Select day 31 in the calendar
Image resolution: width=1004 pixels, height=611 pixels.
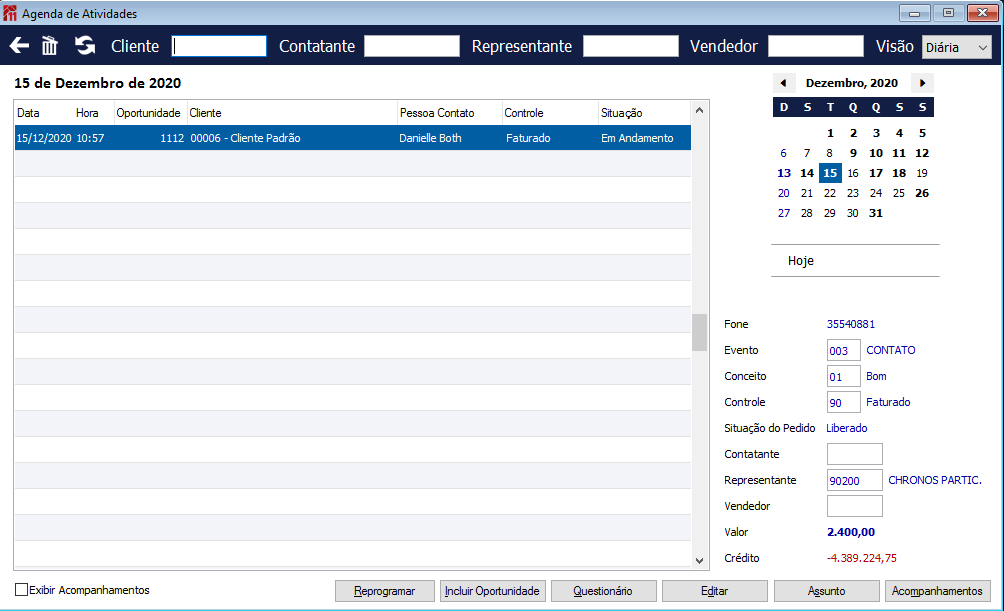pos(876,213)
